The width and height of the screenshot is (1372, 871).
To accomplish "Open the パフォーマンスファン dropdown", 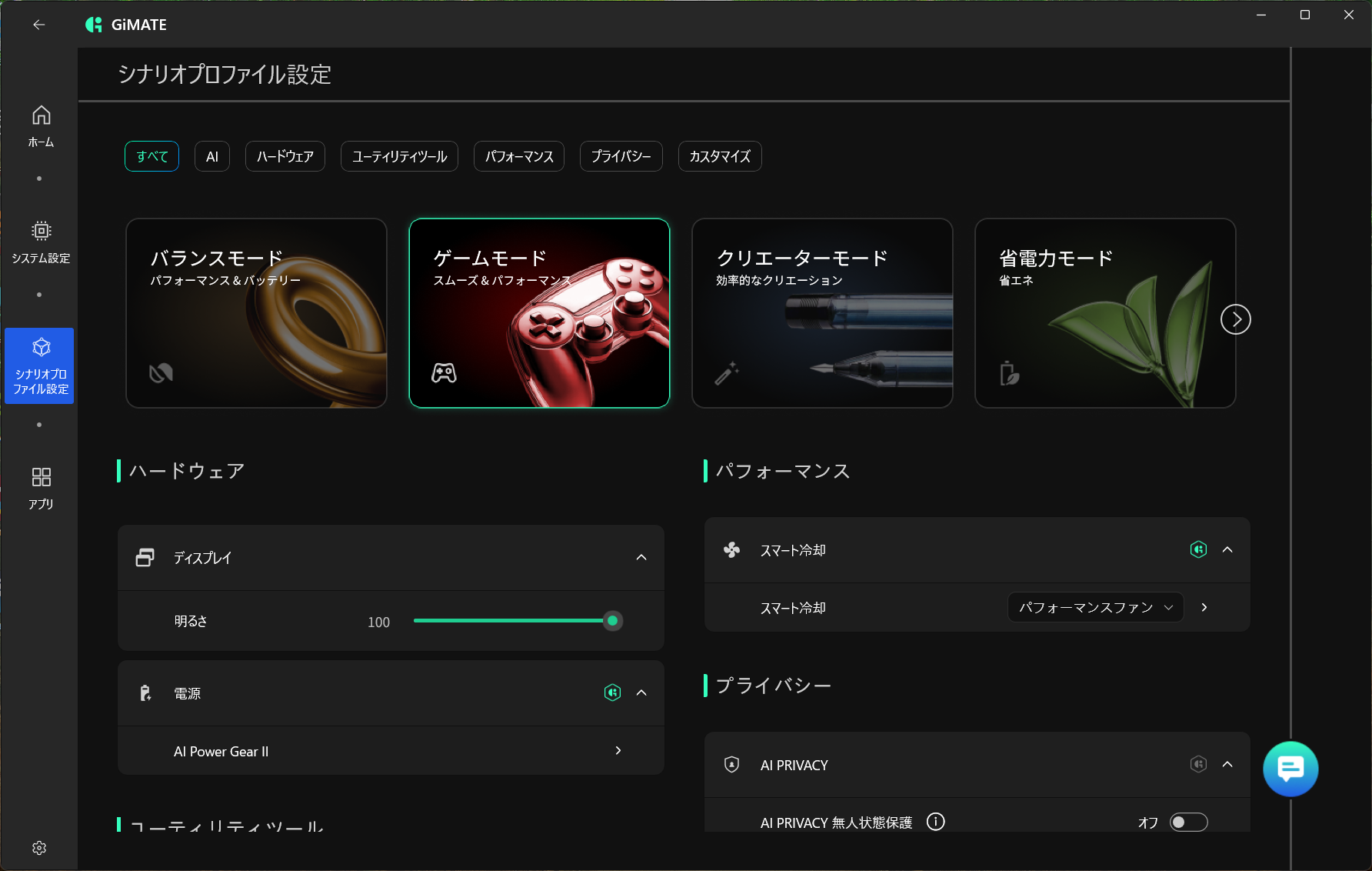I will [x=1095, y=608].
